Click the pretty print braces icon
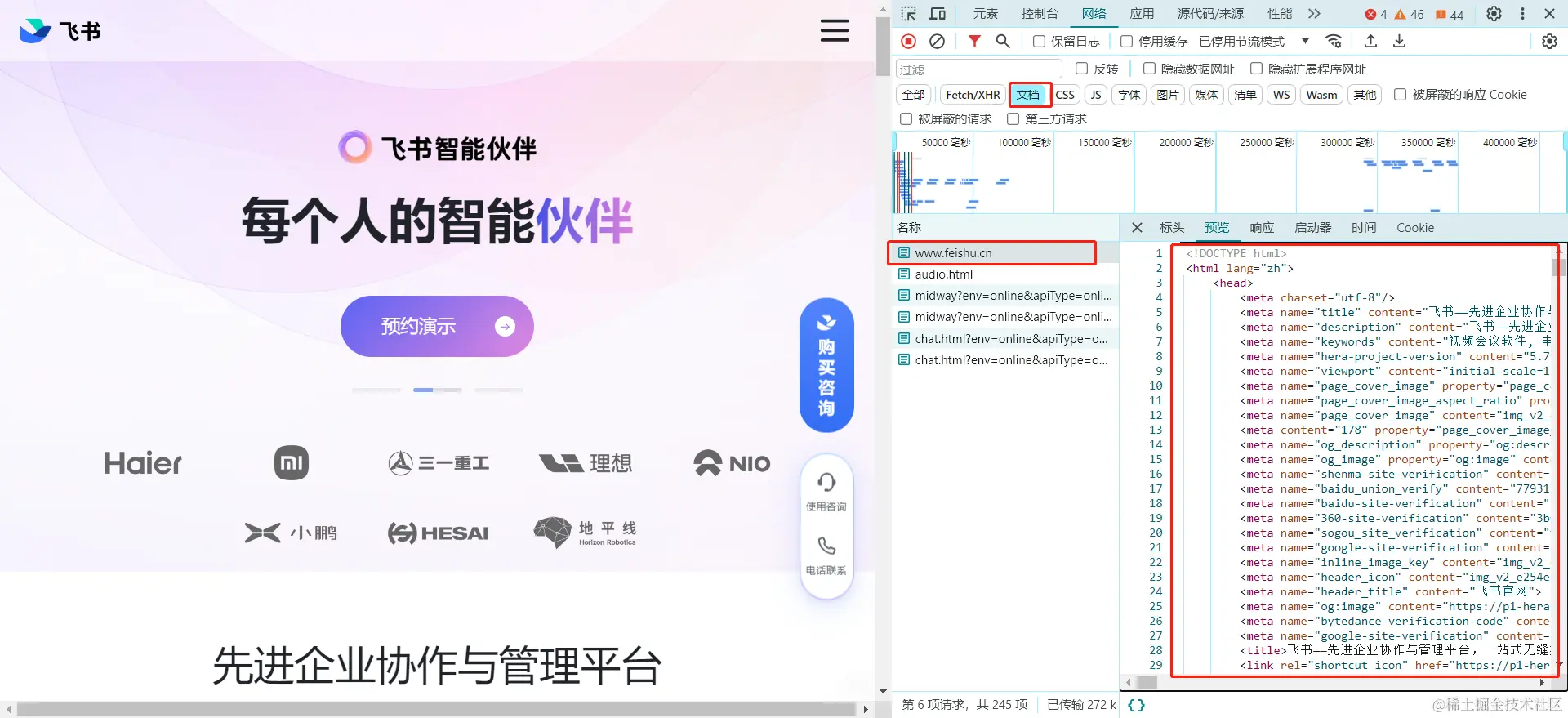1568x718 pixels. [x=1137, y=705]
